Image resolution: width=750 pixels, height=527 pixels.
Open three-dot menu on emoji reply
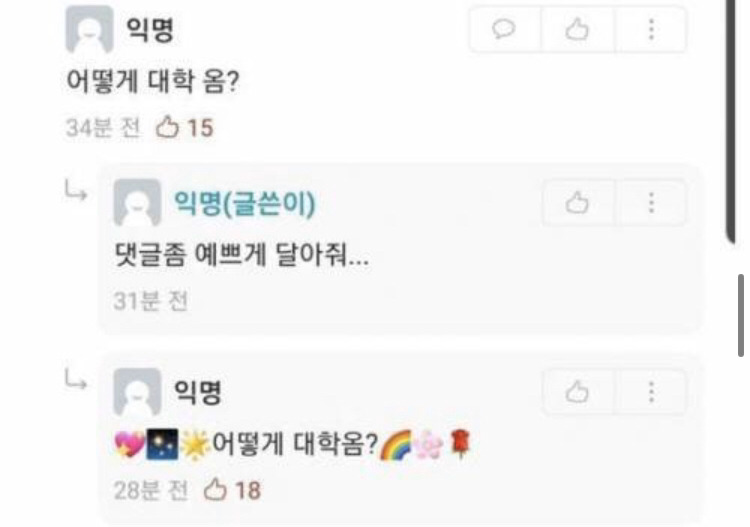[x=651, y=392]
